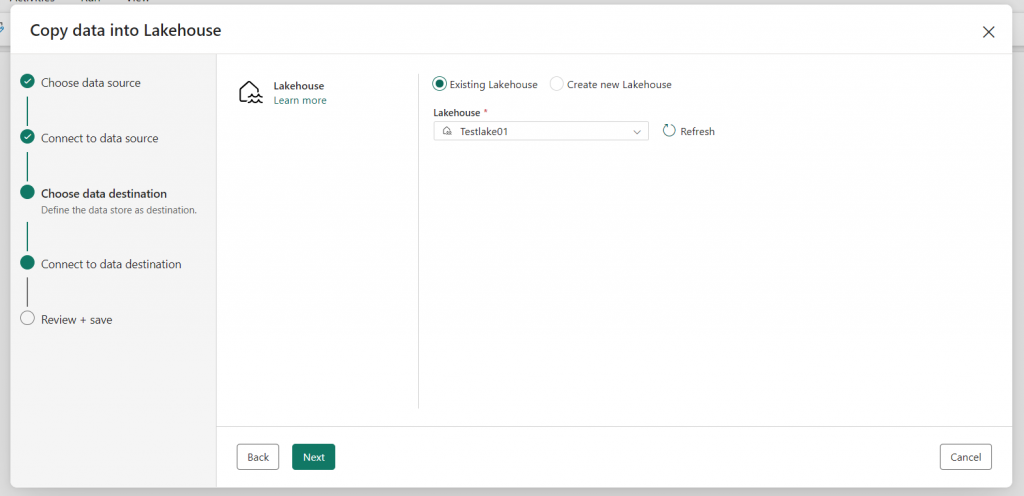1024x496 pixels.
Task: Click the circular Refresh arrow icon
Action: coord(669,131)
